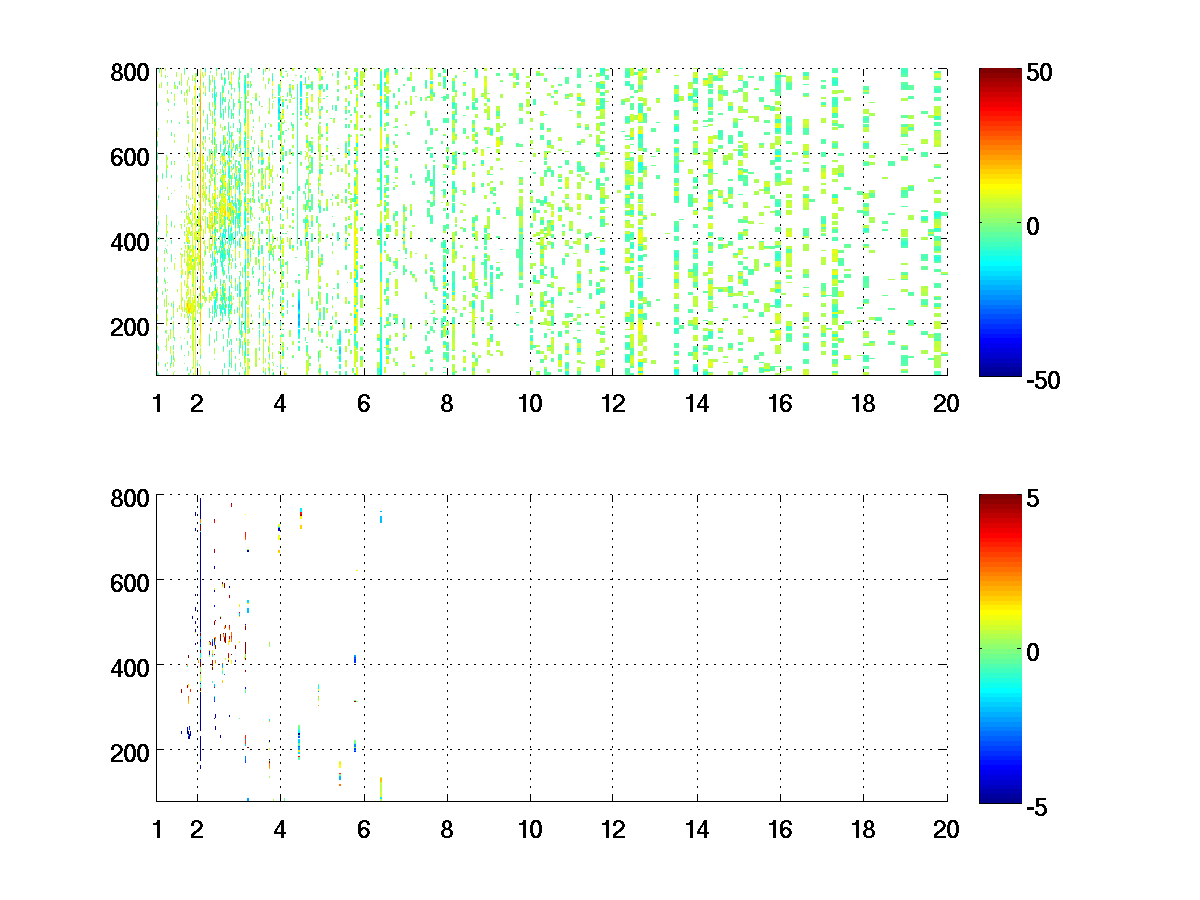Click x-axis tick '2' under upper plot
This screenshot has height=900, width=1200.
(x=197, y=403)
